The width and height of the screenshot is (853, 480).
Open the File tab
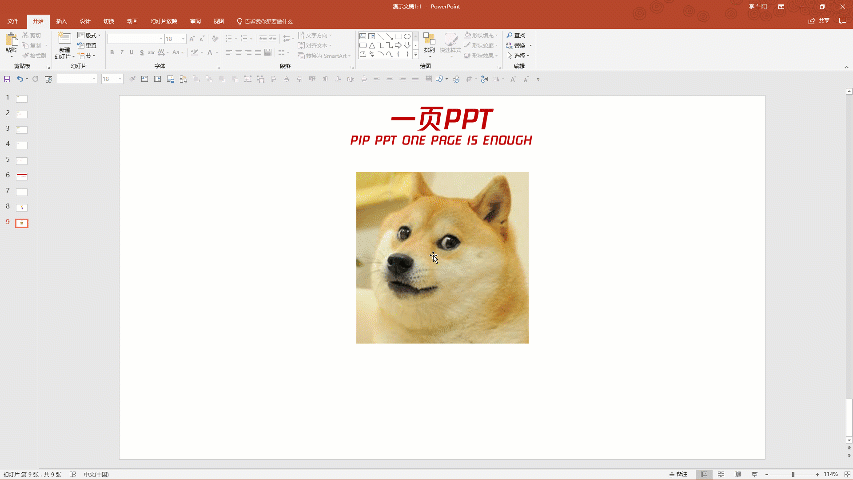pyautogui.click(x=13, y=21)
